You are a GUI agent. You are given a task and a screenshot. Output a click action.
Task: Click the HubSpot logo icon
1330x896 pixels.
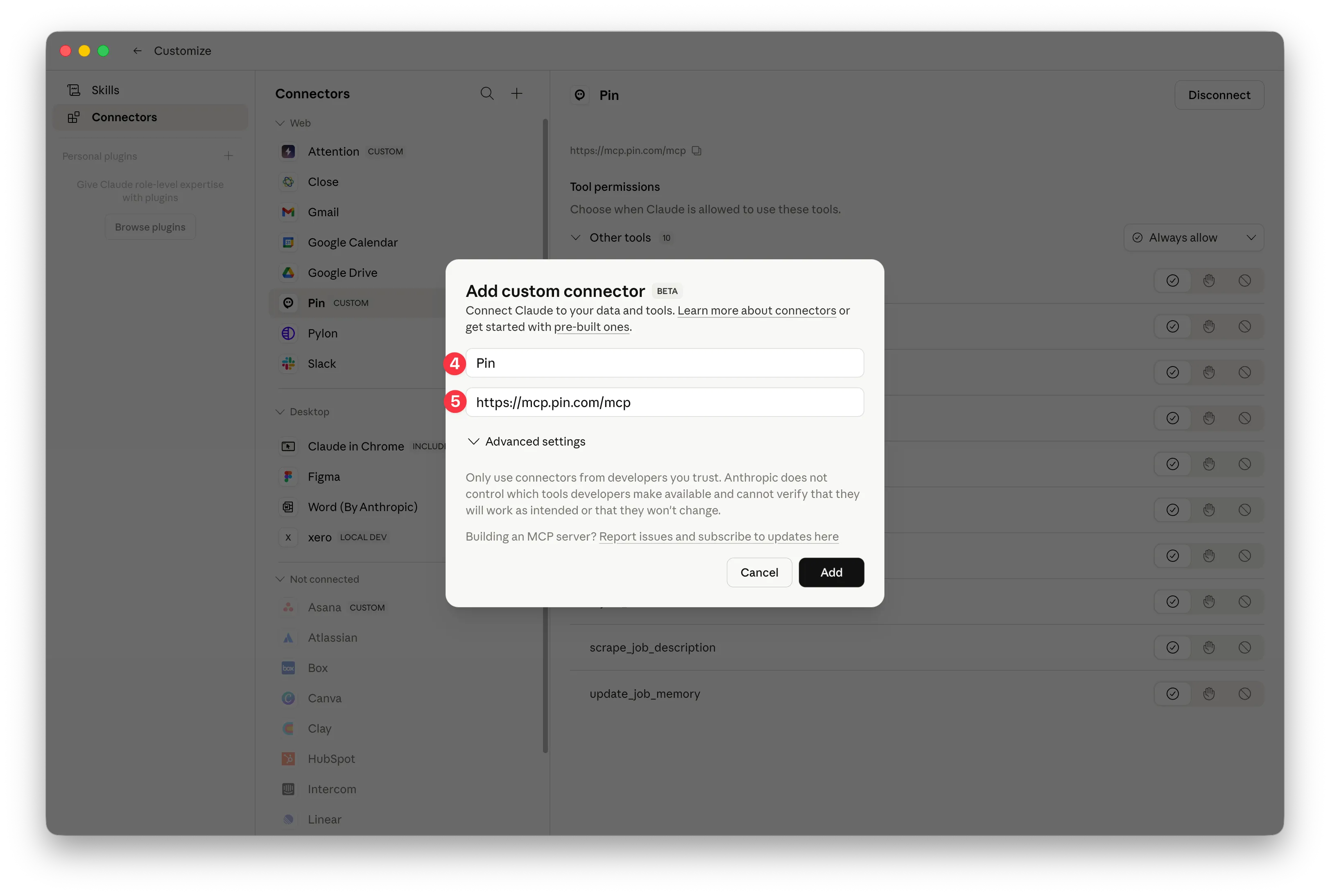click(289, 759)
